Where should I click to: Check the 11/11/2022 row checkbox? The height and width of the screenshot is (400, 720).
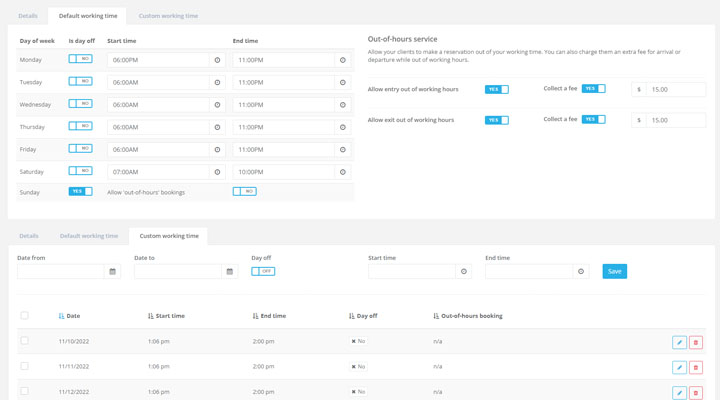[24, 366]
